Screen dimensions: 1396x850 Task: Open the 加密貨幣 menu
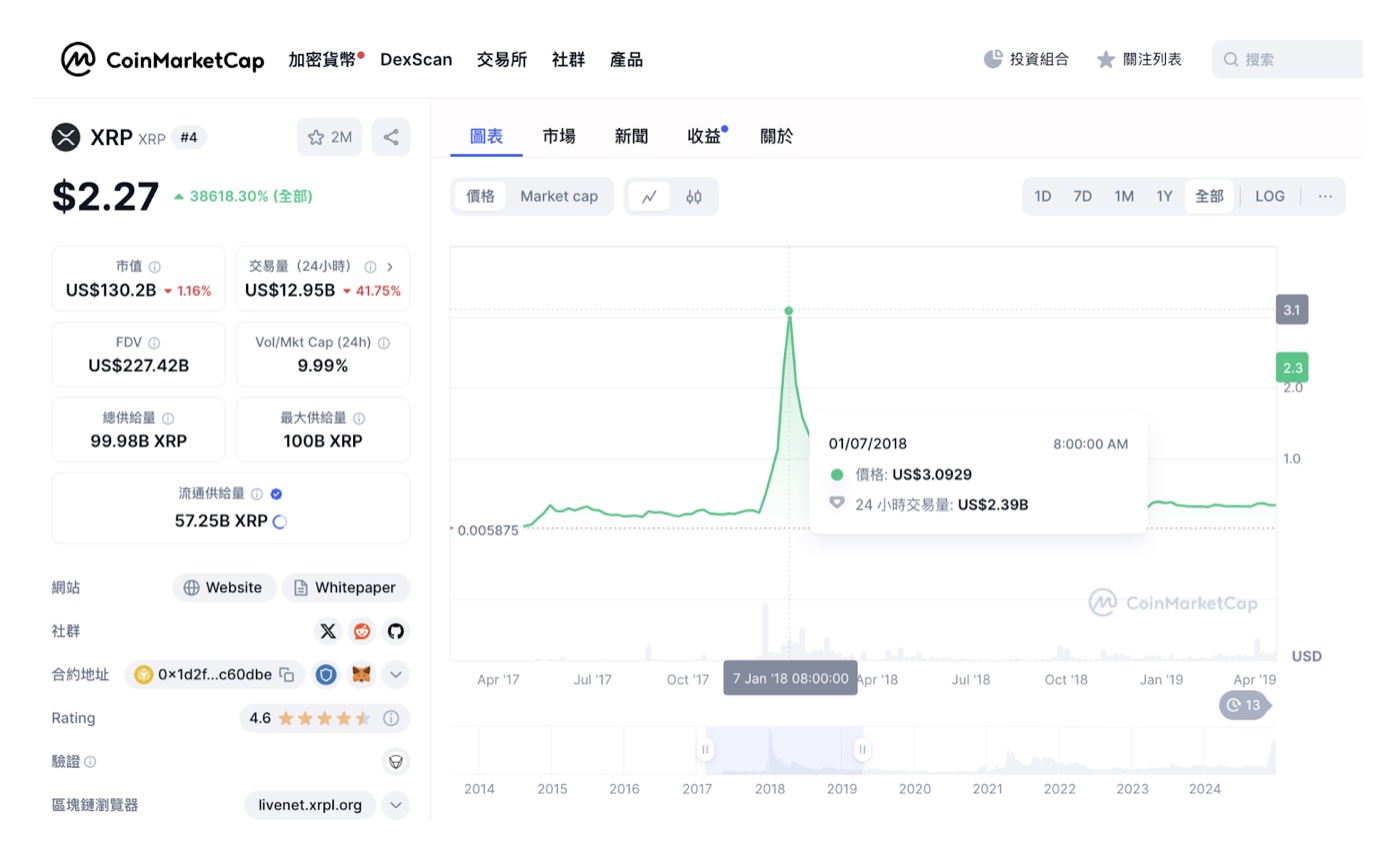point(321,59)
